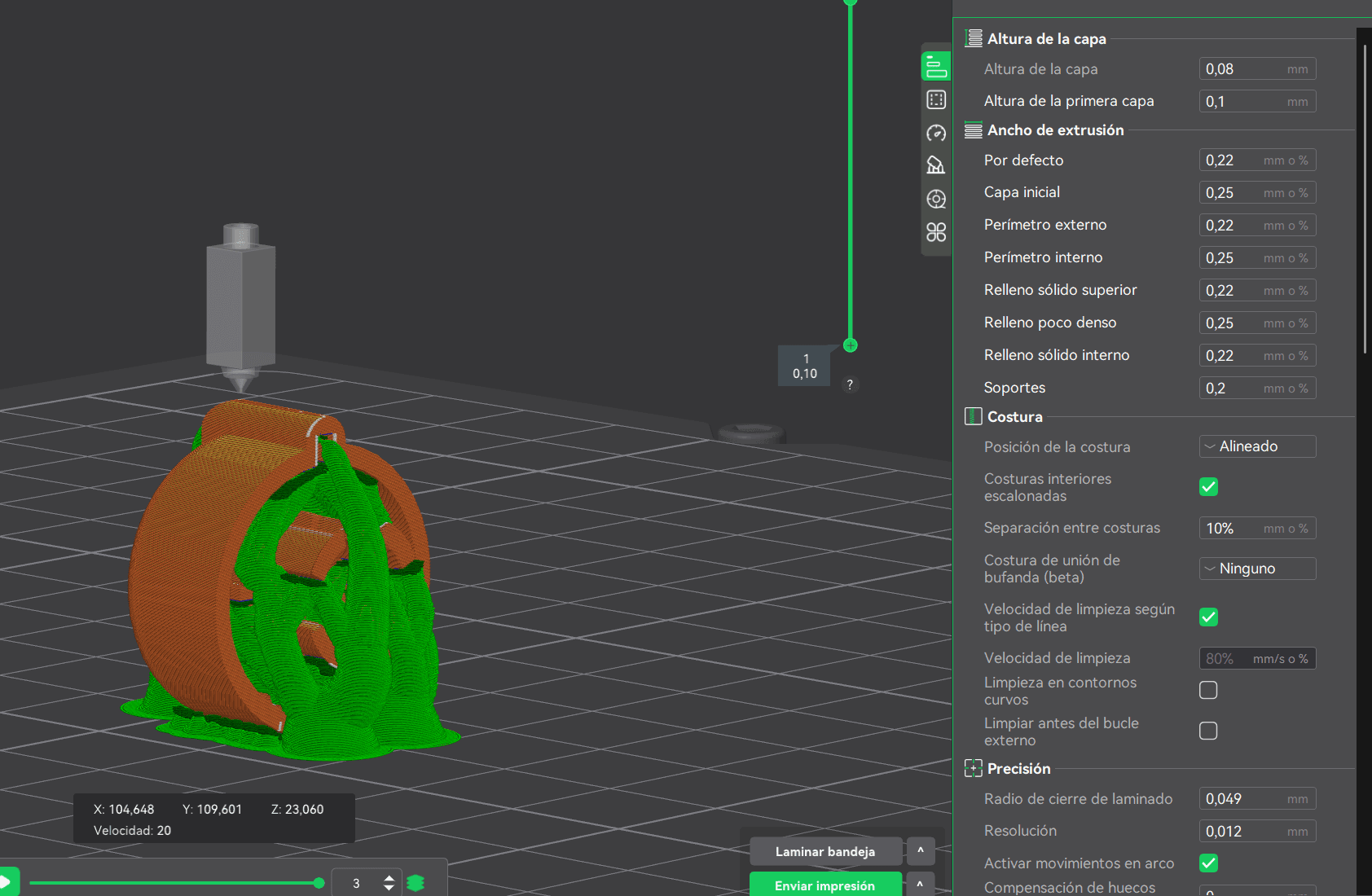Expand Laminar bandeja options arrow
Screen dimensions: 1372x896
tap(921, 851)
